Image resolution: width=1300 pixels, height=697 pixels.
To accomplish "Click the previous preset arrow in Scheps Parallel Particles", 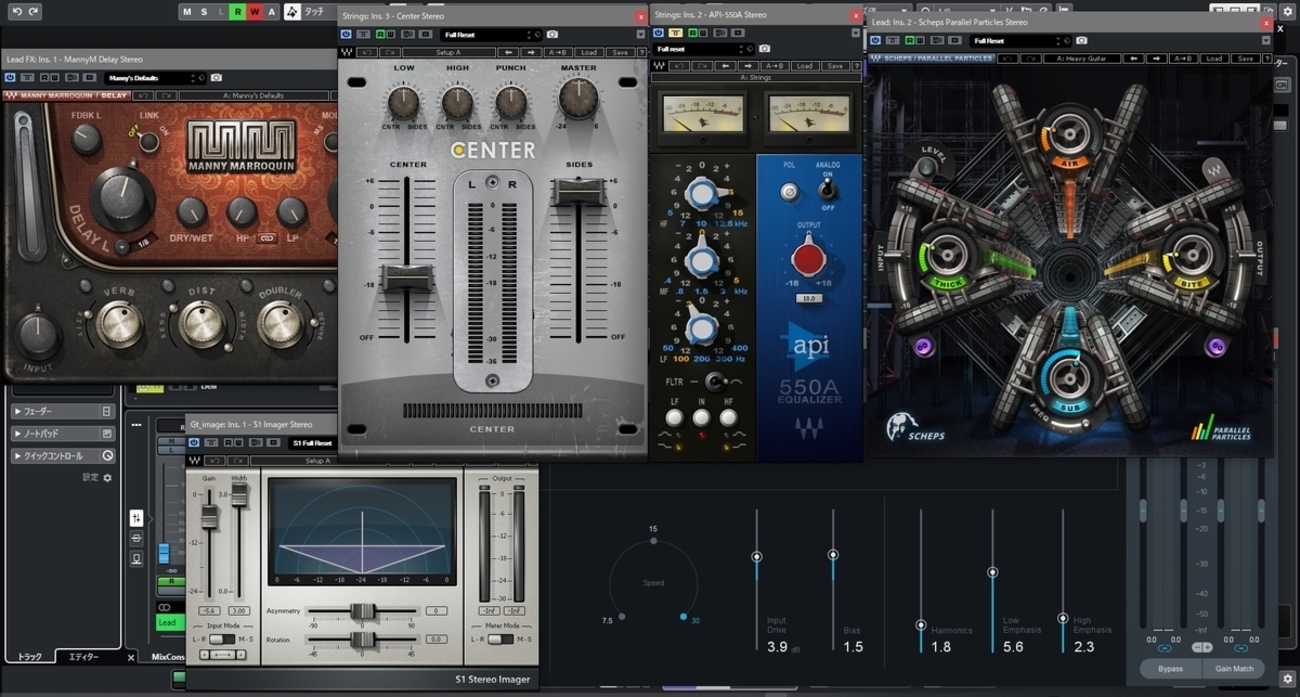I will click(x=1133, y=59).
